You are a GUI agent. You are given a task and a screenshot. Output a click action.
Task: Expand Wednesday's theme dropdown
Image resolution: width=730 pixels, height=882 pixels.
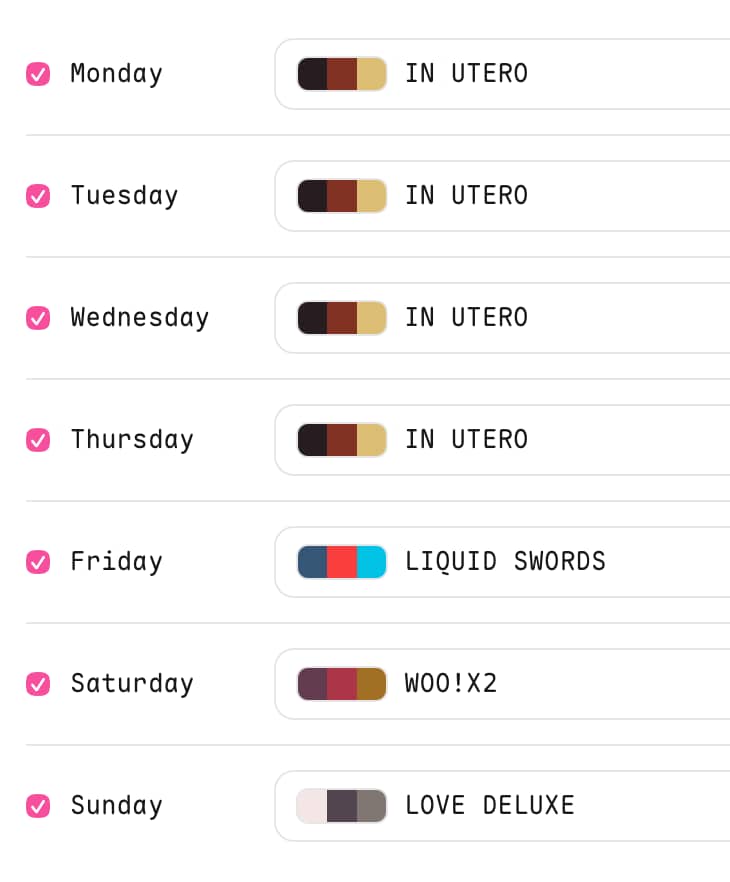pos(502,318)
